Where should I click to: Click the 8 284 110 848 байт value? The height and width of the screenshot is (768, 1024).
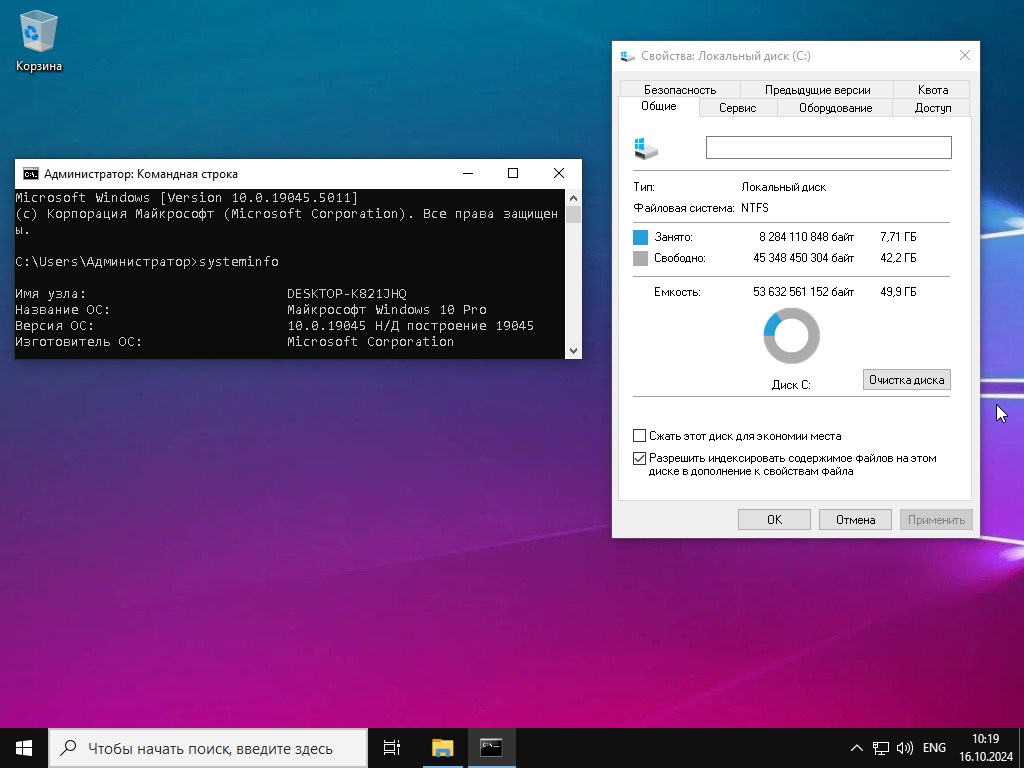(806, 236)
